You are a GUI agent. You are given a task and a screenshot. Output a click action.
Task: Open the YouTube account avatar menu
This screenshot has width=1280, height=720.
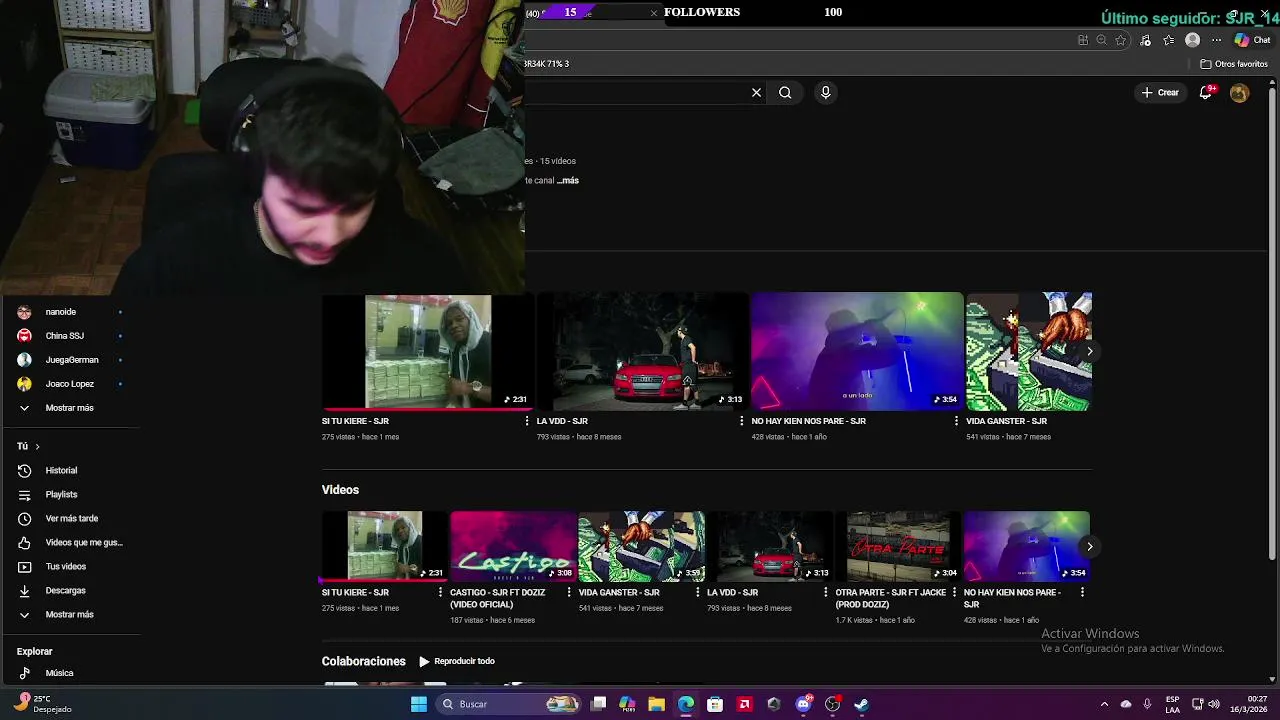click(1239, 92)
